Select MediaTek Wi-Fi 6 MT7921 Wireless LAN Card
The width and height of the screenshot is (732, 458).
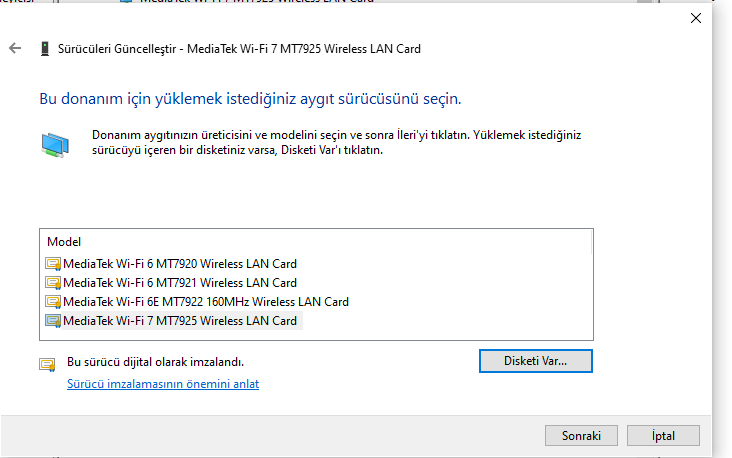point(180,283)
